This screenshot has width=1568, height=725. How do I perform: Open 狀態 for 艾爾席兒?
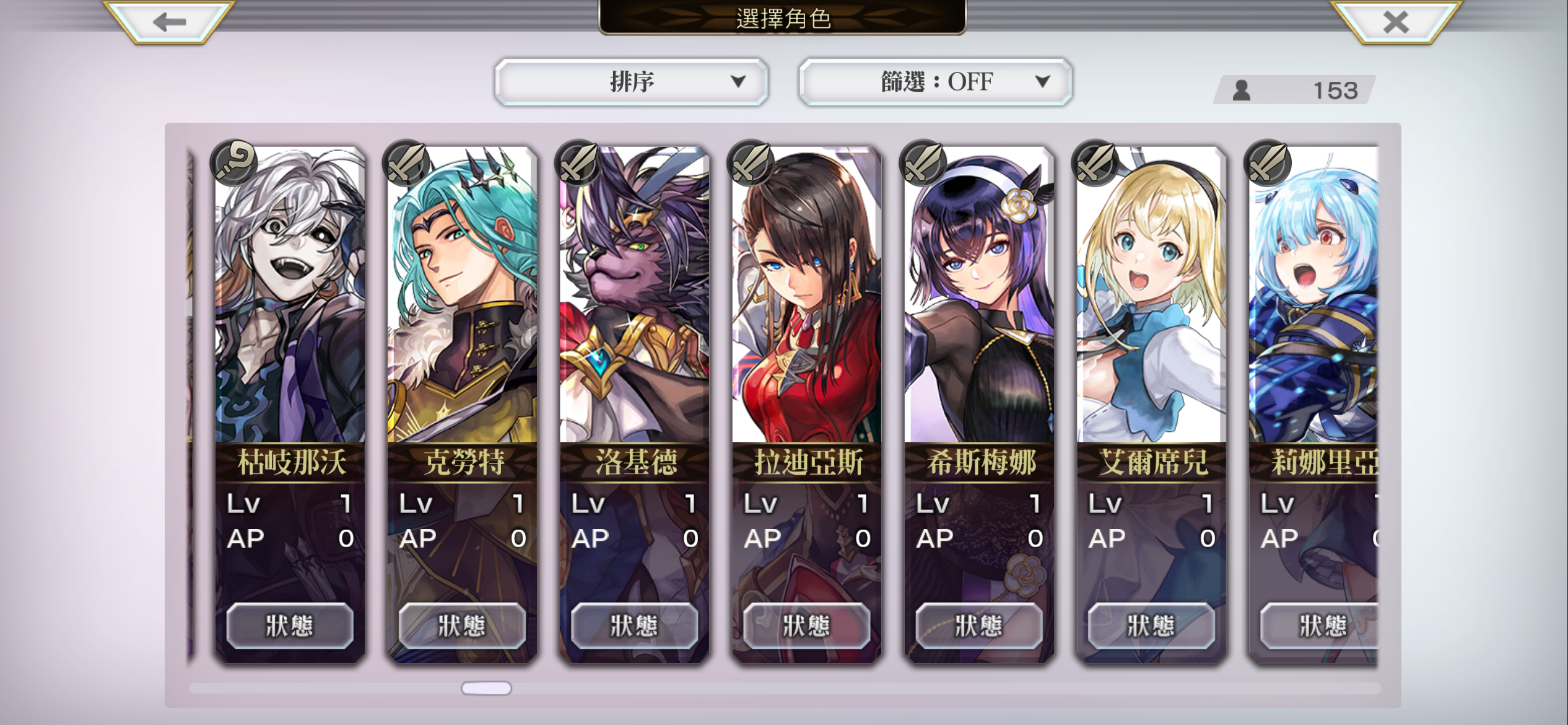(x=1151, y=625)
